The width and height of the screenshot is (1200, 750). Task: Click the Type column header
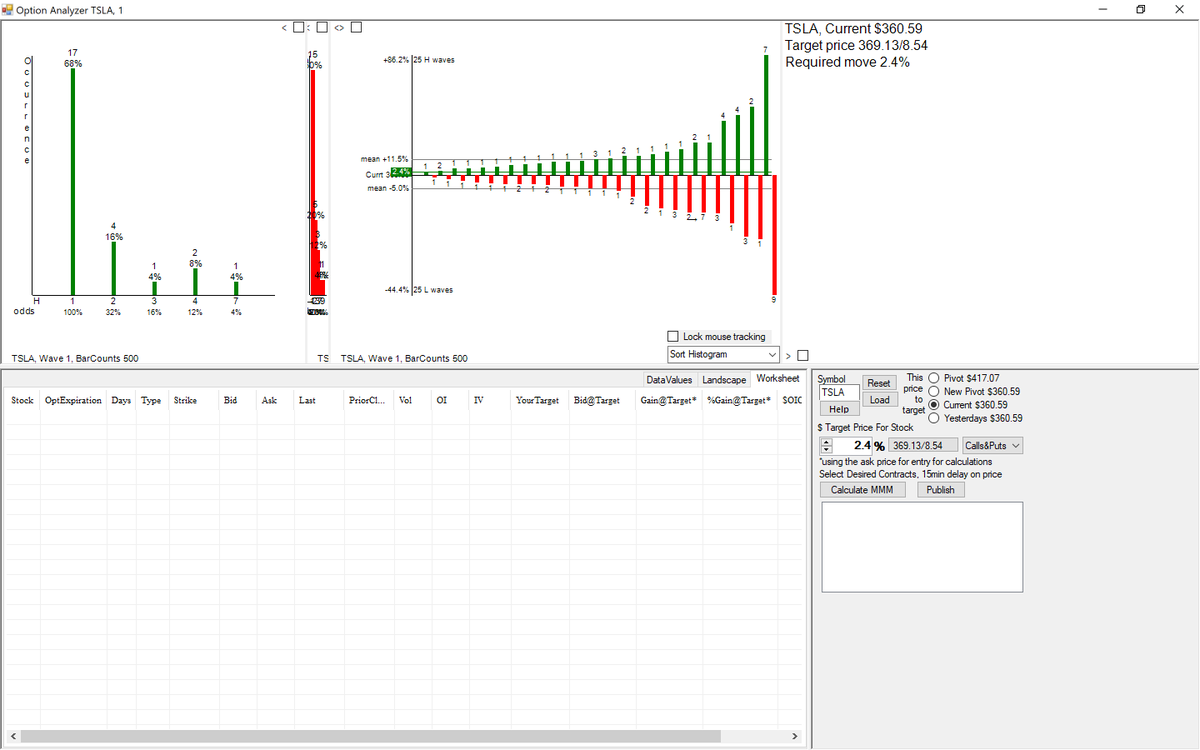(152, 400)
